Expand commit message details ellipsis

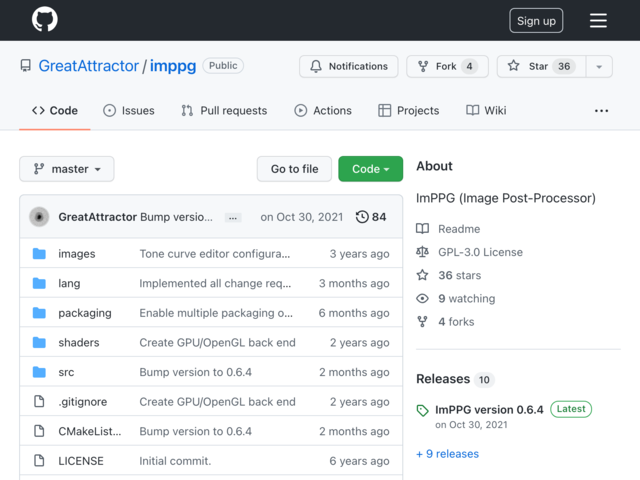(233, 218)
